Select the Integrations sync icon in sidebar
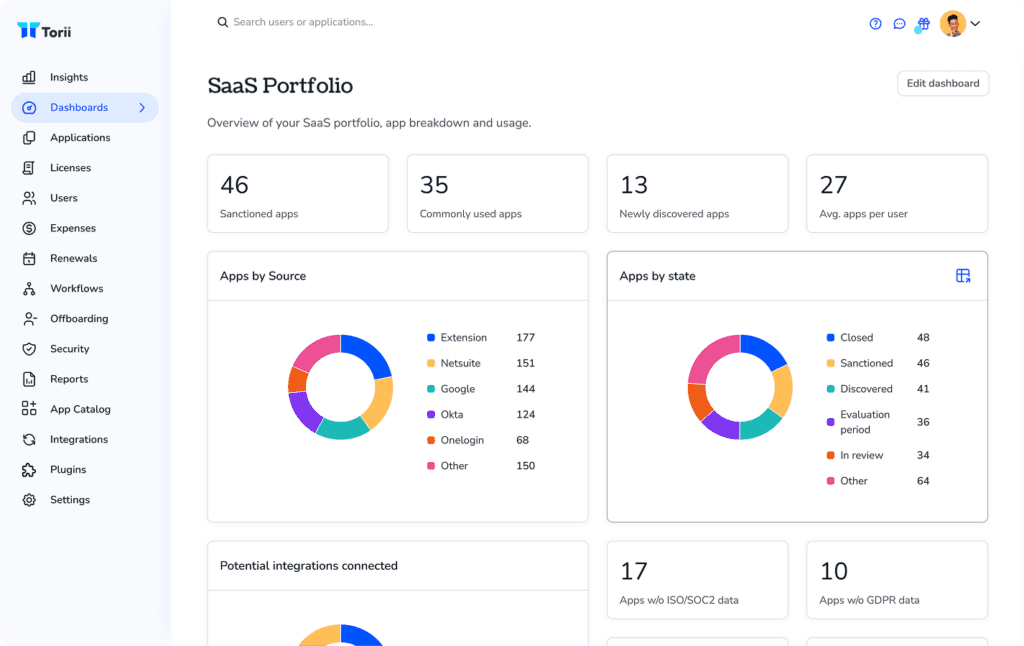Screen dimensions: 1024x646 pyautogui.click(x=29, y=439)
